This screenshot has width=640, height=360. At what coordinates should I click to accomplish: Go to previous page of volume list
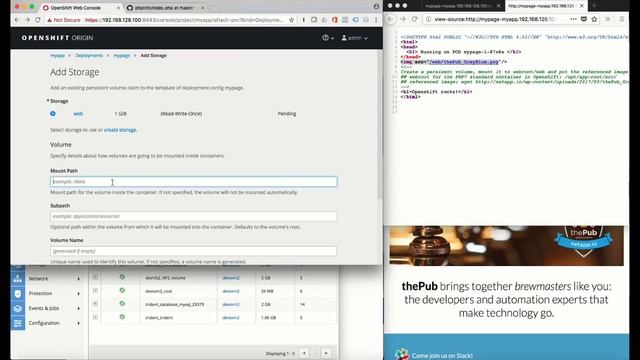point(304,353)
